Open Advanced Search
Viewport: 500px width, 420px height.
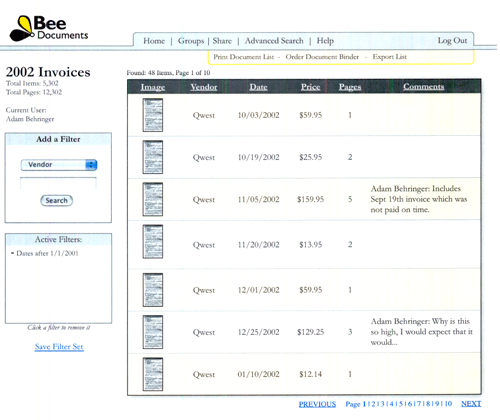(x=274, y=41)
